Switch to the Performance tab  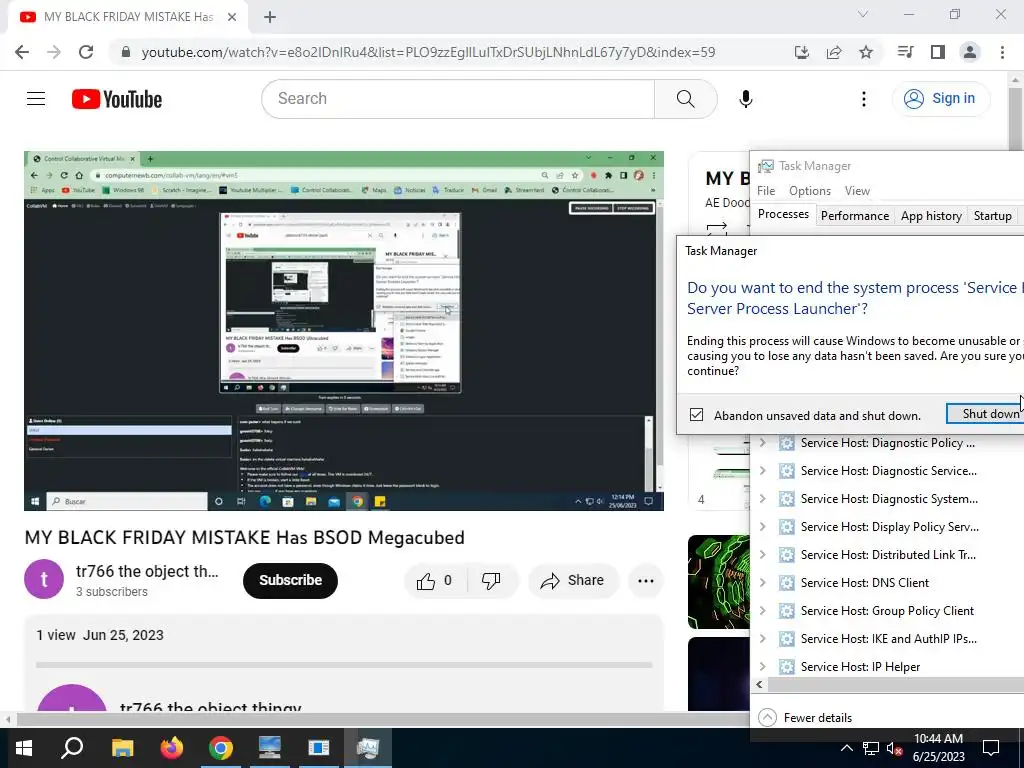(855, 216)
